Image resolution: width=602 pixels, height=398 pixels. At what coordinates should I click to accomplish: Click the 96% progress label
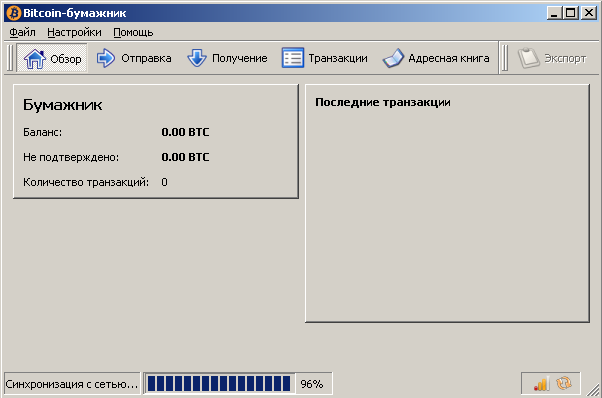click(312, 384)
